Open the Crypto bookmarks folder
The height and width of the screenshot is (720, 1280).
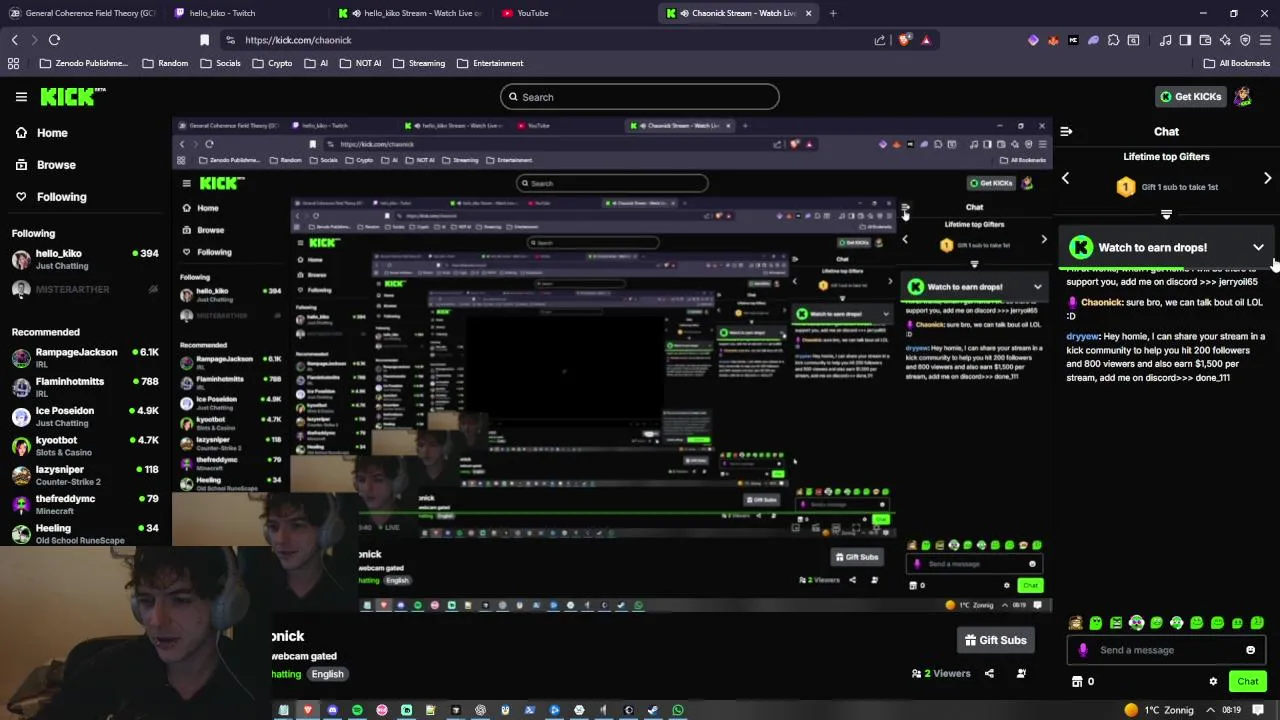[273, 63]
